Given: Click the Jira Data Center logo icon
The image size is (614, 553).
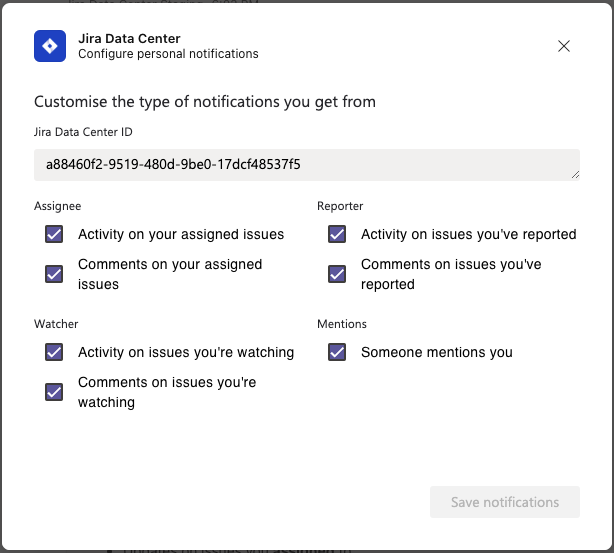Looking at the screenshot, I should [50, 46].
